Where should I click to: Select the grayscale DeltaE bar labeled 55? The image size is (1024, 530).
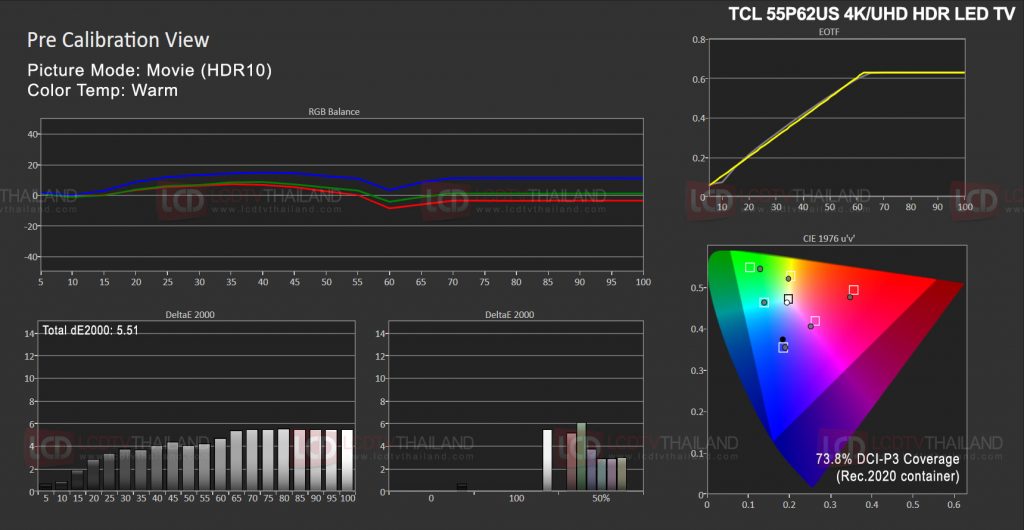(204, 467)
